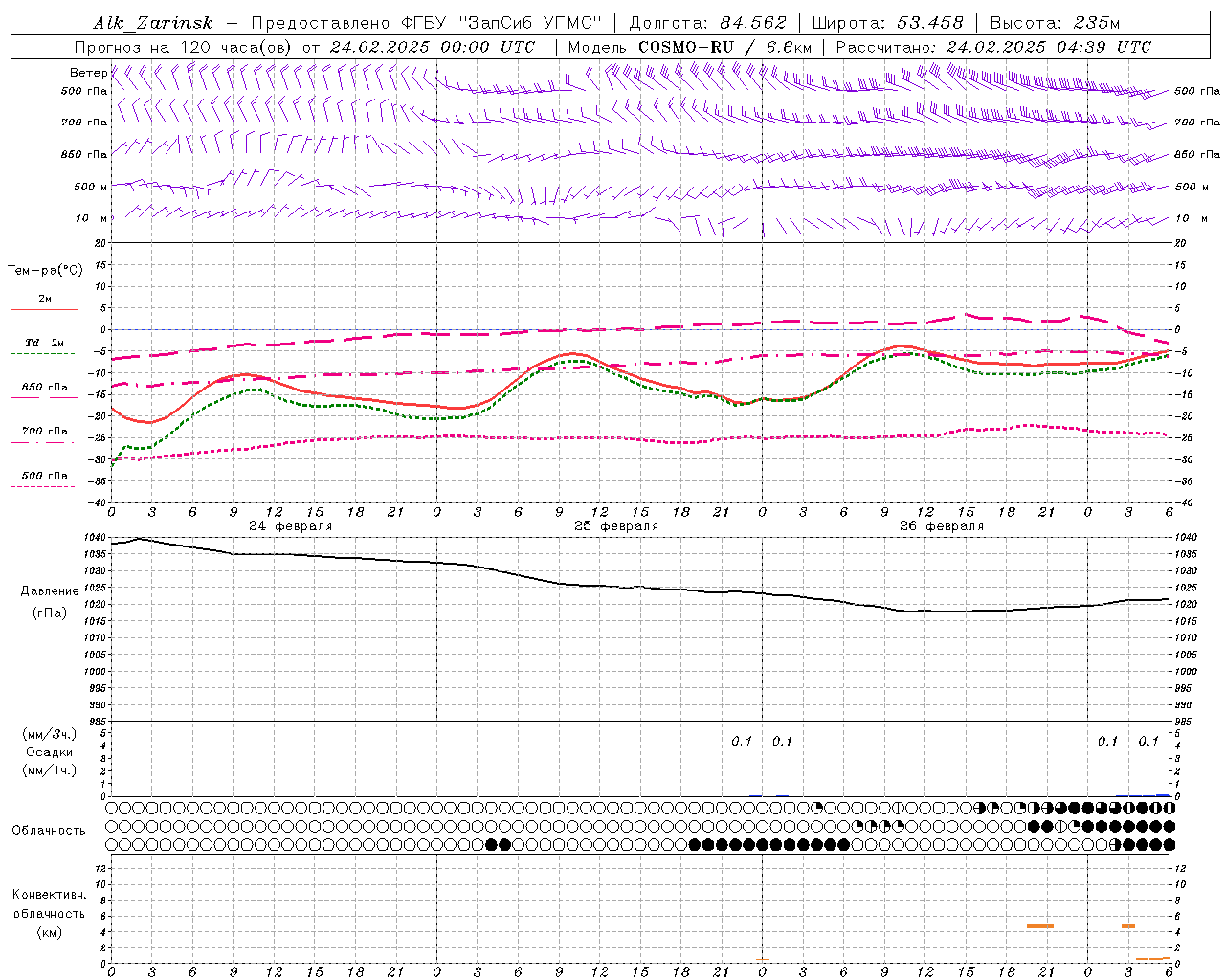Click the (мм/1ч.) precipitation unit label
Image resolution: width=1225 pixels, height=980 pixels.
click(50, 770)
